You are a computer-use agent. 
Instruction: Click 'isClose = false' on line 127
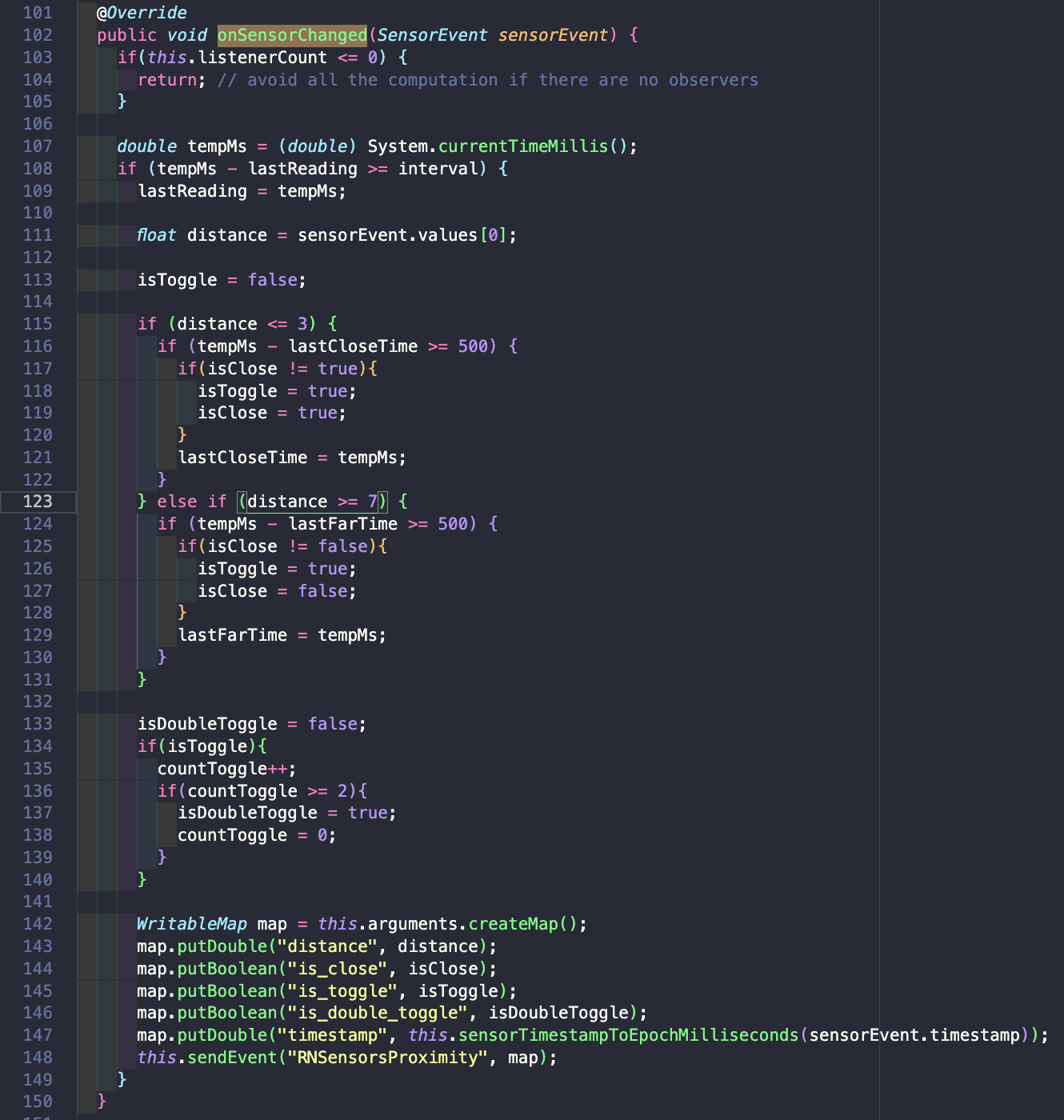click(x=273, y=591)
